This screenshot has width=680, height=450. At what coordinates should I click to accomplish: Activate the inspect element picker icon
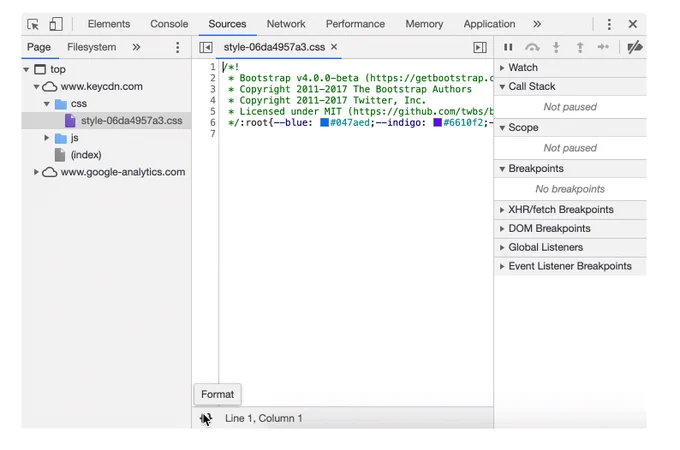[33, 24]
